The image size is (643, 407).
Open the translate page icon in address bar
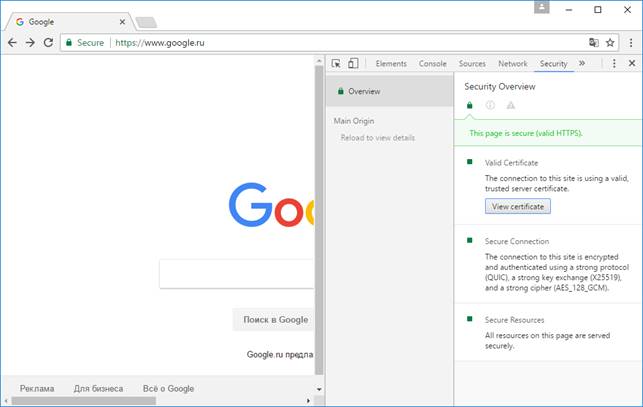pyautogui.click(x=593, y=43)
